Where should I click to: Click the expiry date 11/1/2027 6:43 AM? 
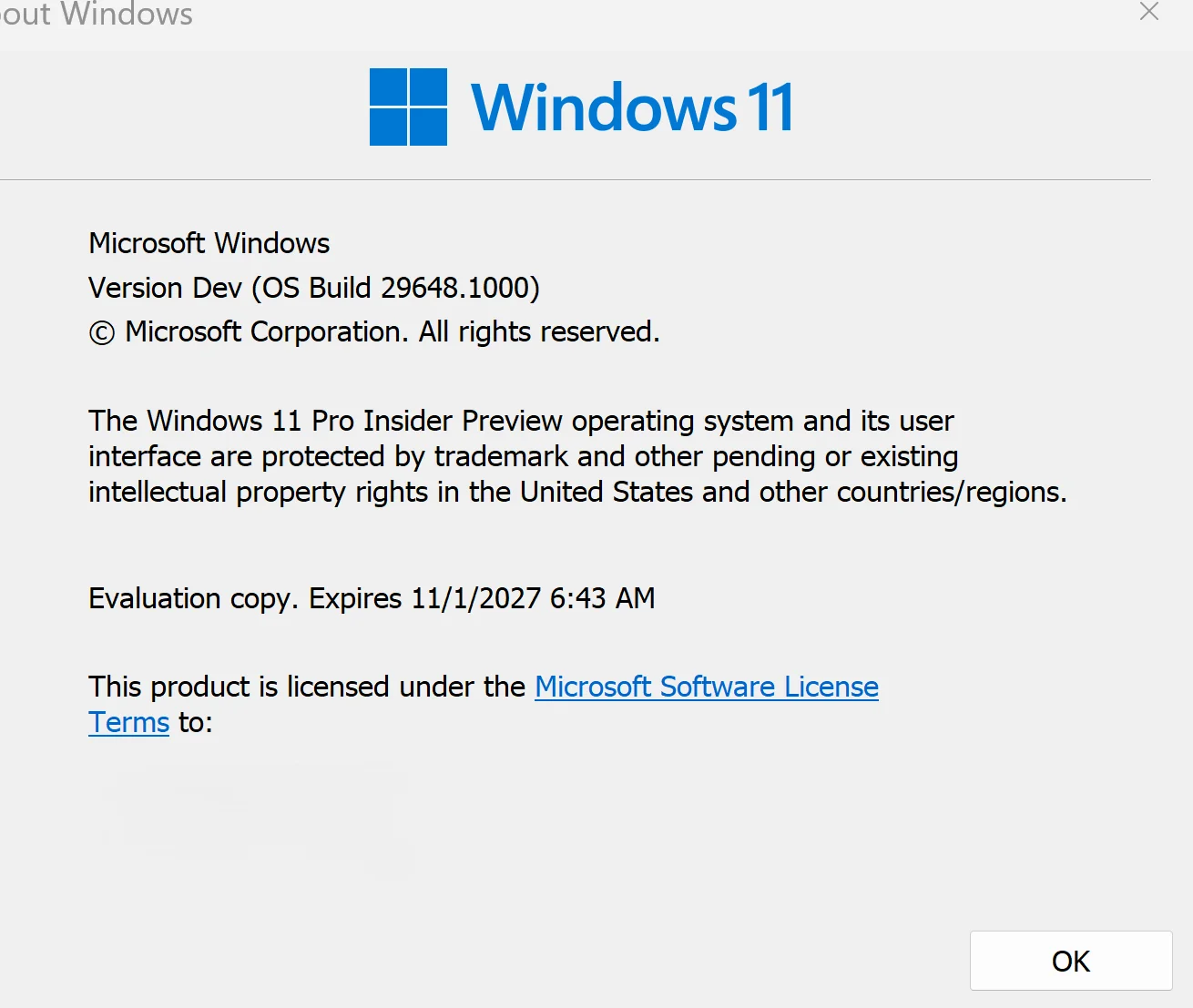[x=533, y=598]
